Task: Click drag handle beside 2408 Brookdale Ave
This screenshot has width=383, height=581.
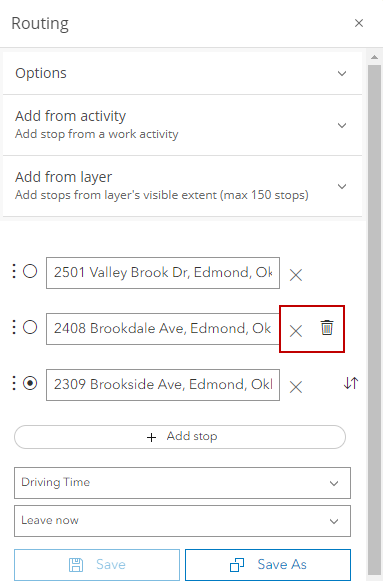Action: [14, 327]
